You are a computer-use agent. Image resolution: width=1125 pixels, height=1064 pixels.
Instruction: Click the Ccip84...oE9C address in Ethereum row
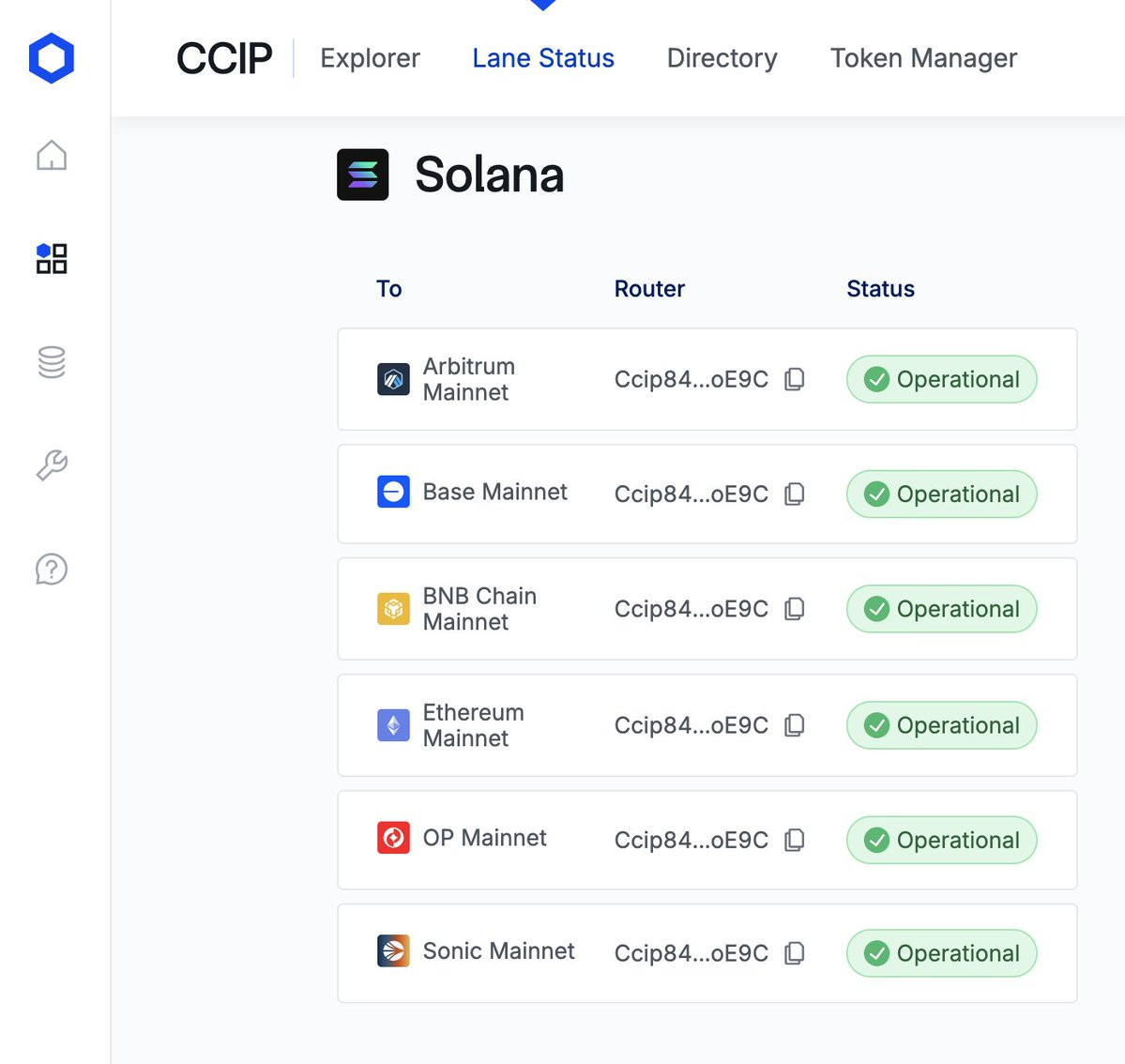[691, 724]
